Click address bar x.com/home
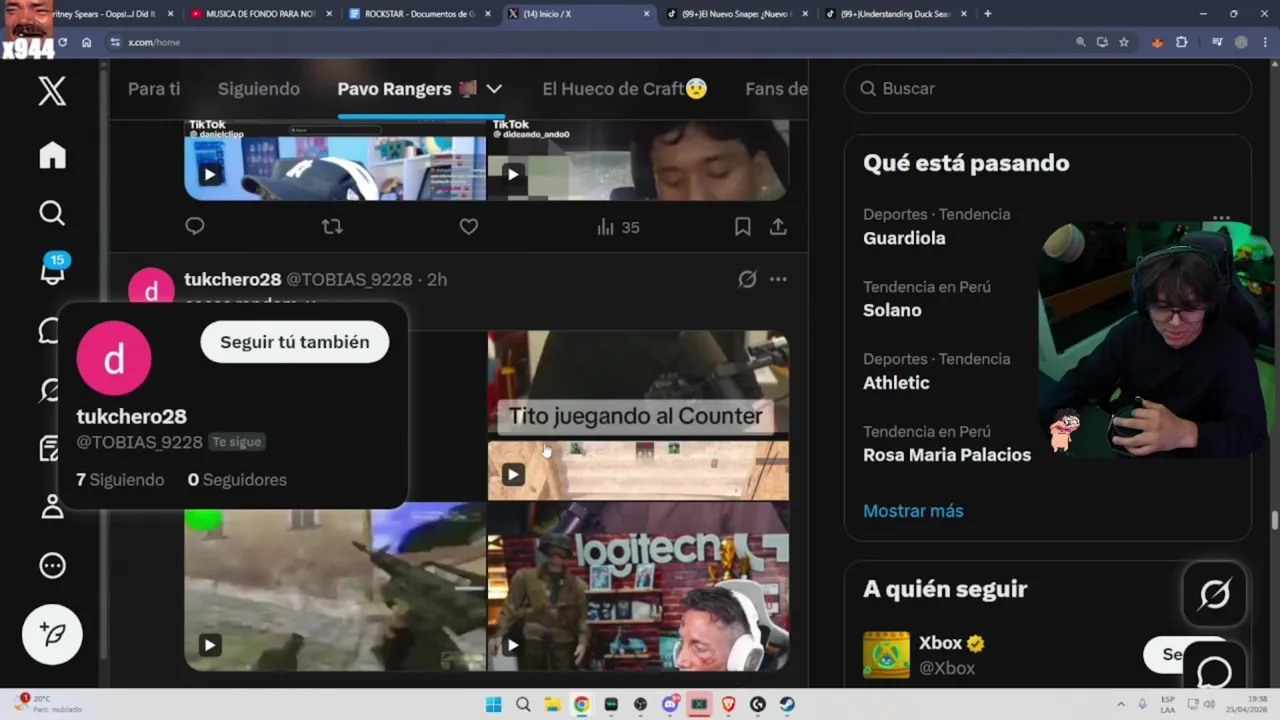The width and height of the screenshot is (1280, 720). tap(154, 42)
